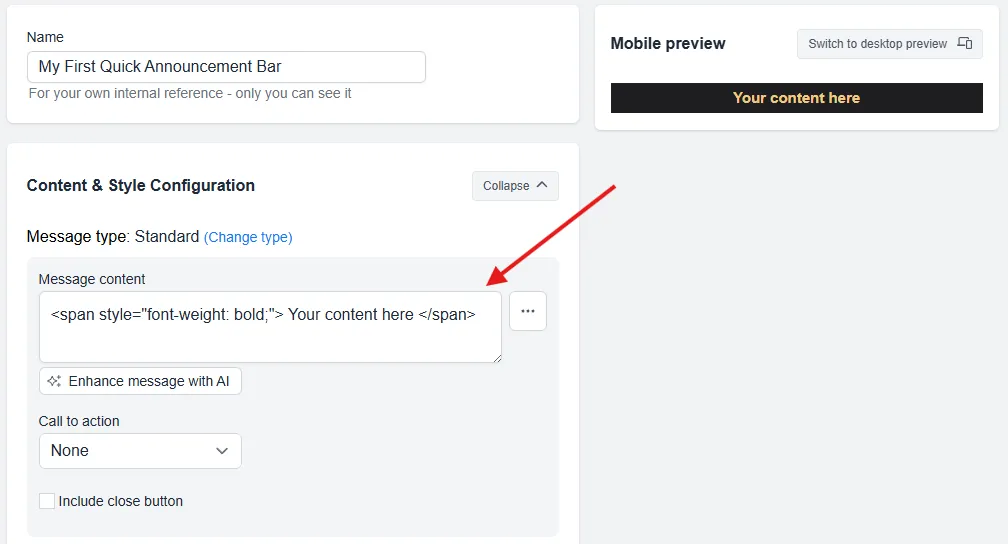Click the dropdown arrow beside None
Screen dimensions: 1008x544
coord(222,451)
